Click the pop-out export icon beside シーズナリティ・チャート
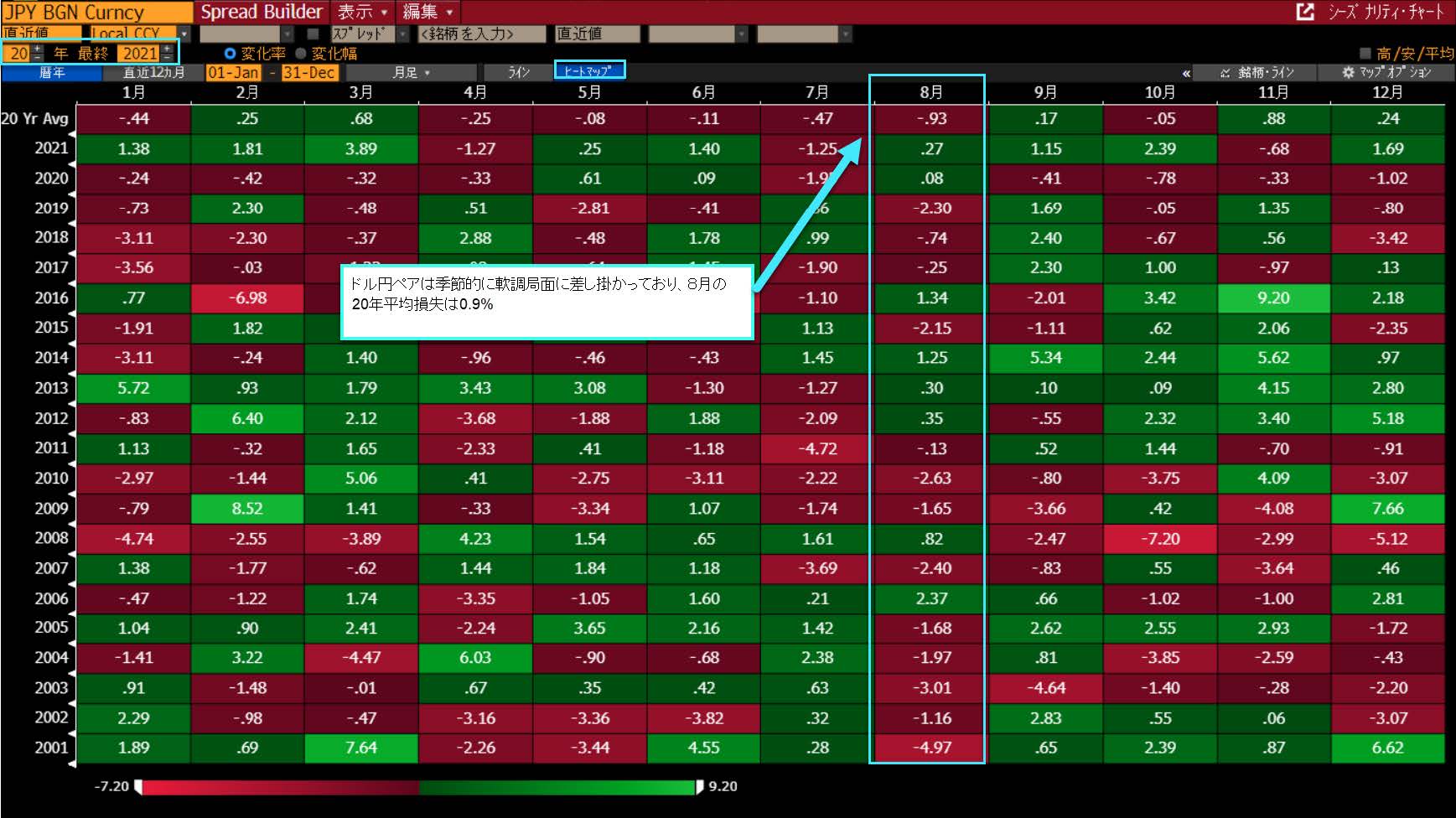The height and width of the screenshot is (818, 1456). click(x=1305, y=12)
